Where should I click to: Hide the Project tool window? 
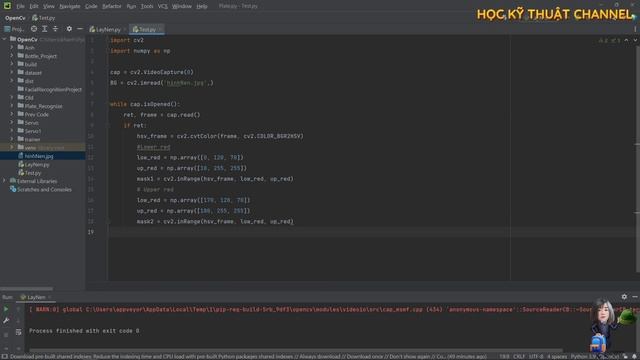[80, 29]
